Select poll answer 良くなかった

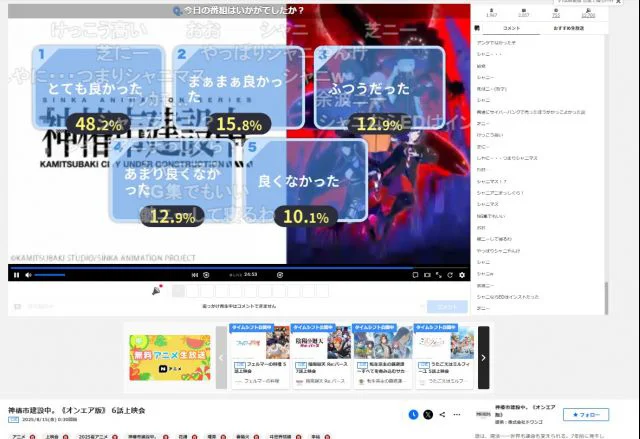point(306,180)
